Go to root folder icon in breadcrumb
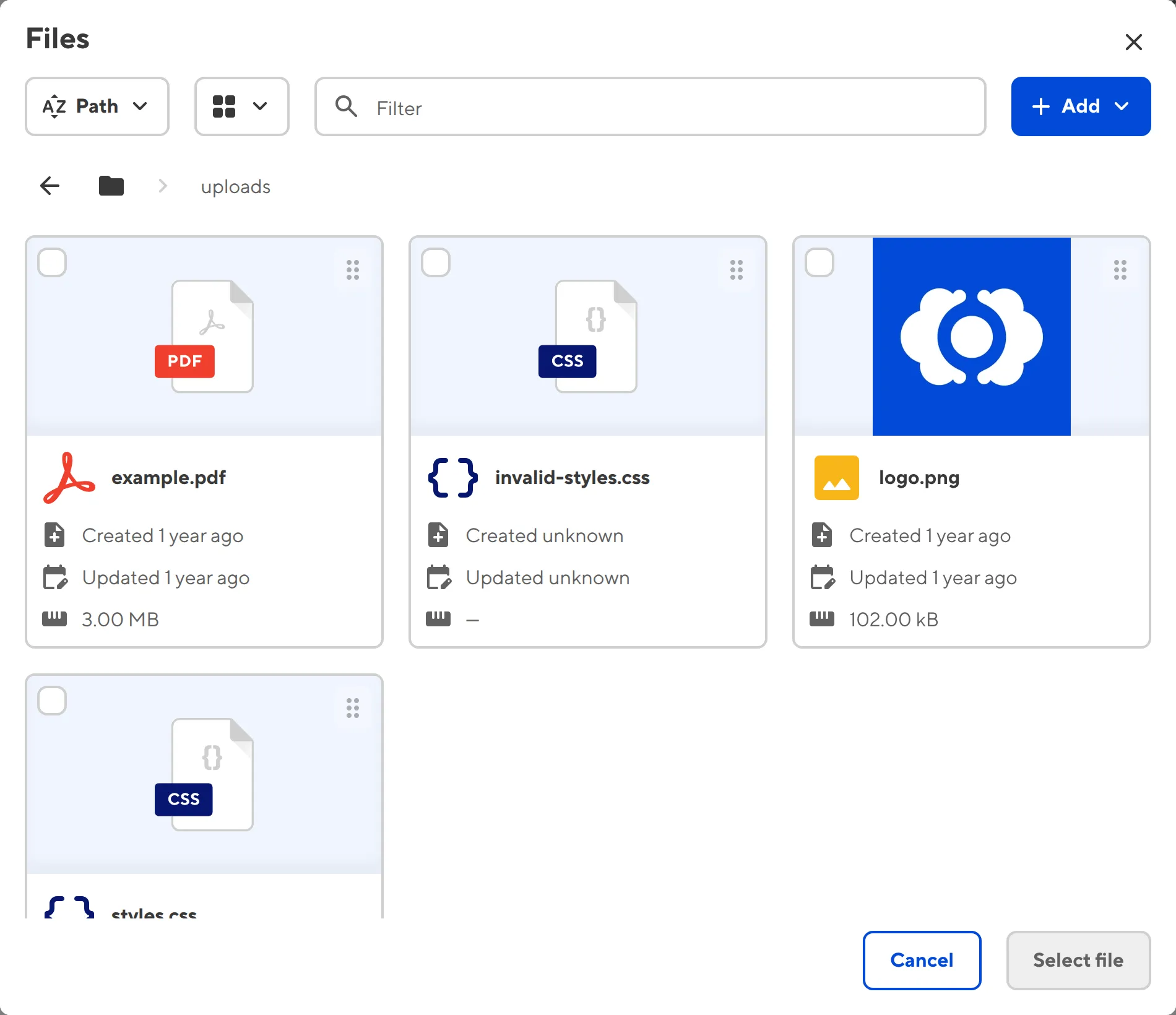 pos(111,186)
